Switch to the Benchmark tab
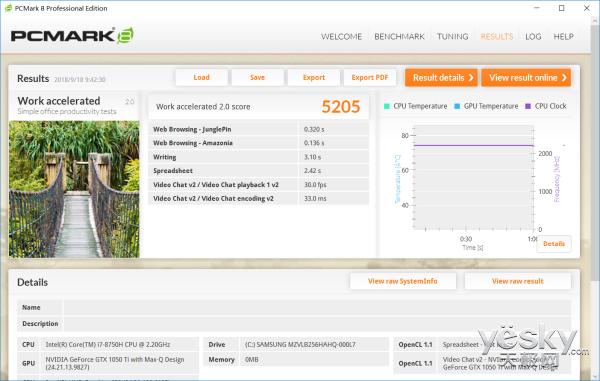Viewport: 600px width, 381px height. (x=399, y=36)
